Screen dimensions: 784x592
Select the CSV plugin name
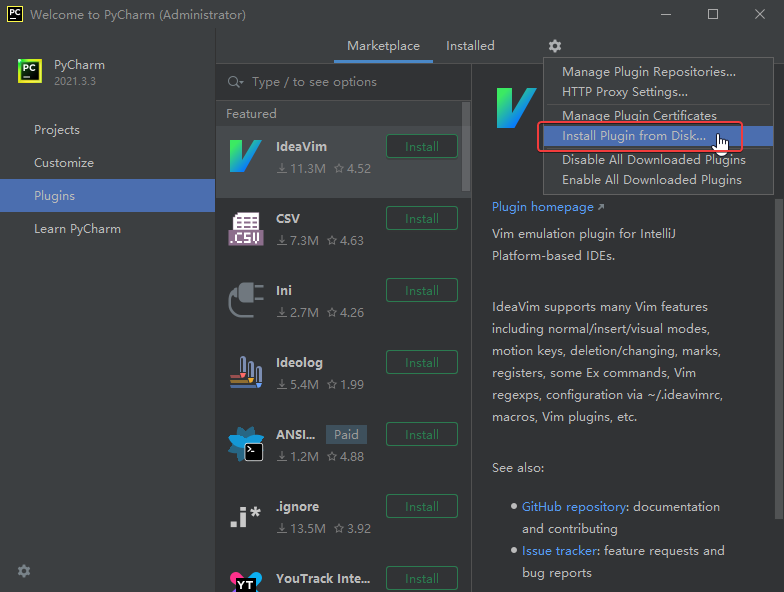[x=288, y=218]
